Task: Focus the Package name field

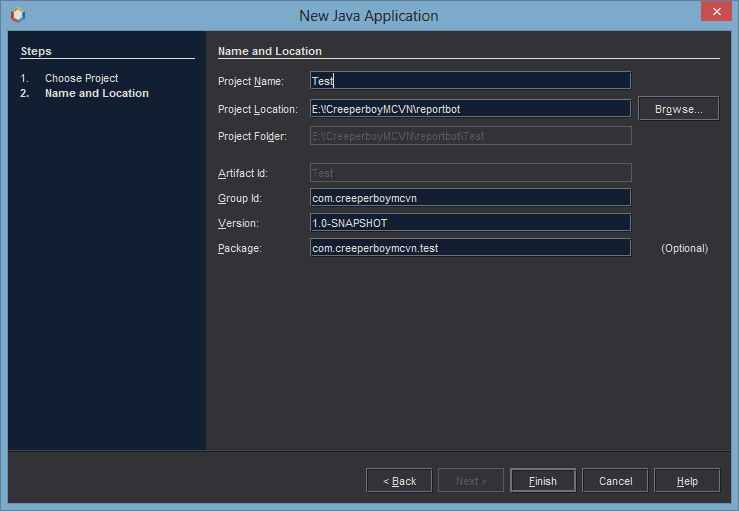Action: pos(470,248)
